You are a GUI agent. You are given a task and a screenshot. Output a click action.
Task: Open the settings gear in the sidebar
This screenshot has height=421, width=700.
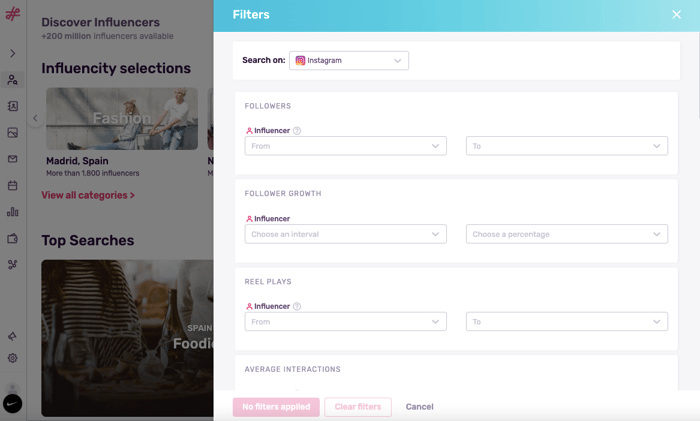click(x=13, y=358)
